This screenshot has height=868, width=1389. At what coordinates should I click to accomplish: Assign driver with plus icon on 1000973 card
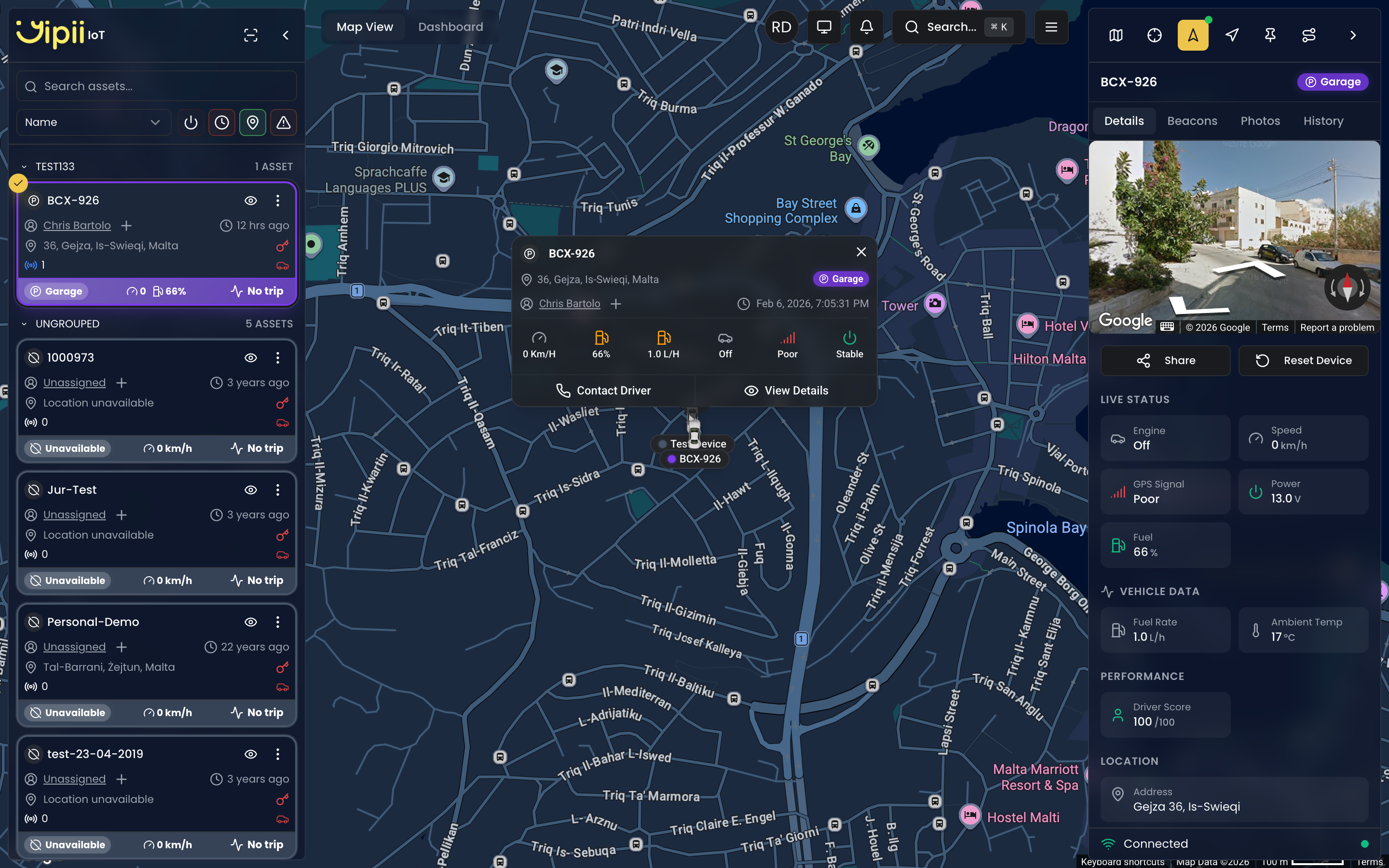pos(121,383)
